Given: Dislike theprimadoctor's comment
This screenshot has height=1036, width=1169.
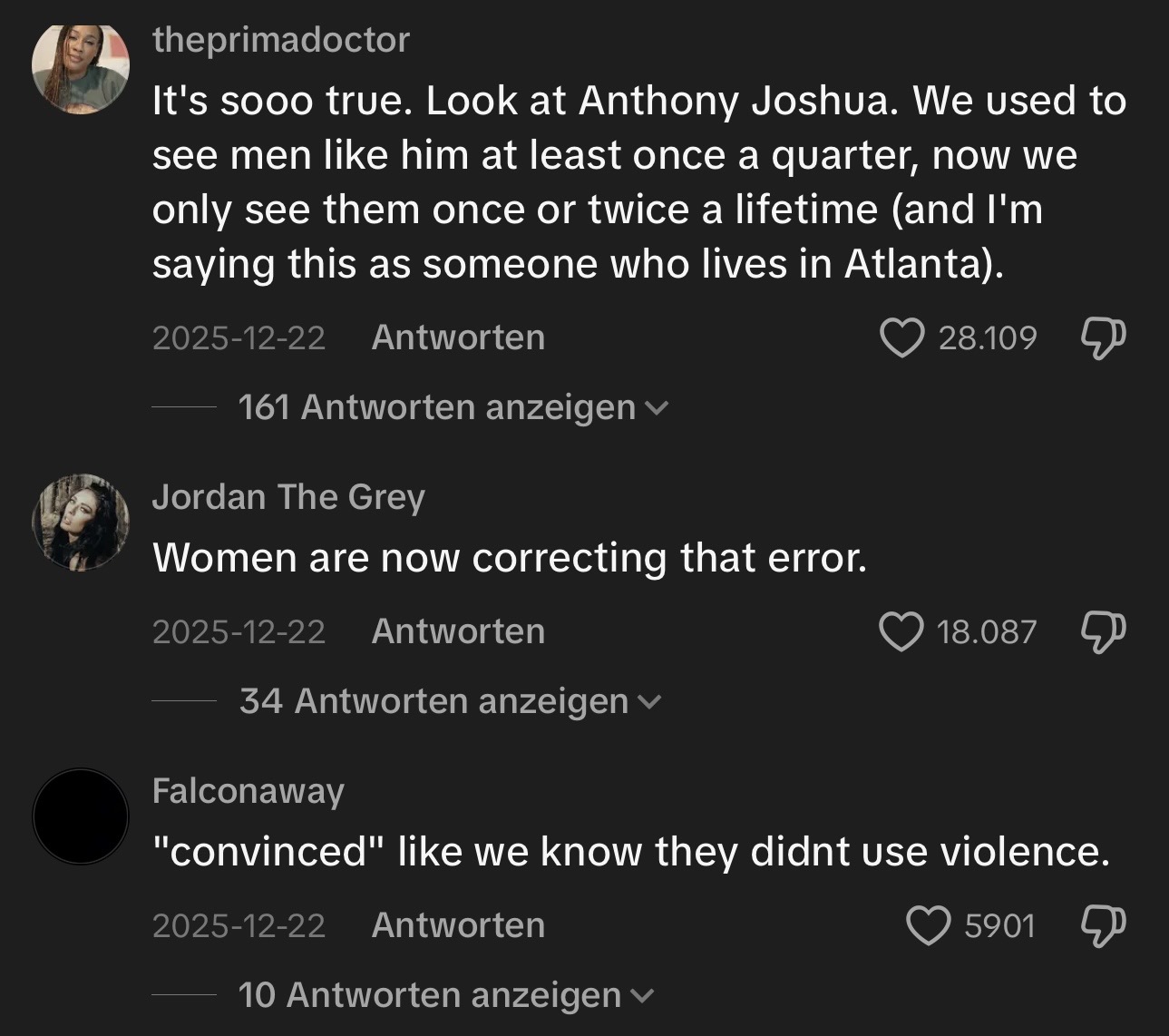Looking at the screenshot, I should [x=1103, y=338].
